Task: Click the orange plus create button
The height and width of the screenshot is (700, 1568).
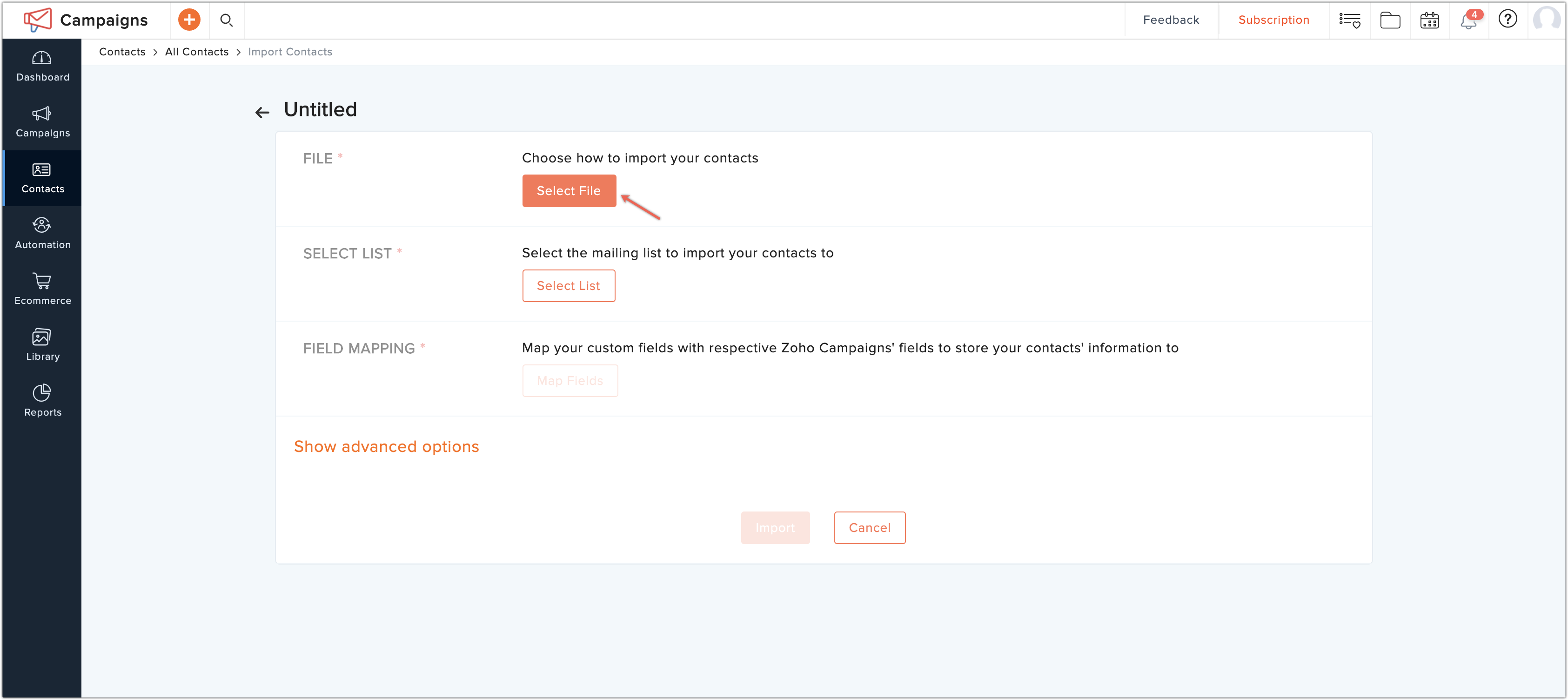Action: 189,20
